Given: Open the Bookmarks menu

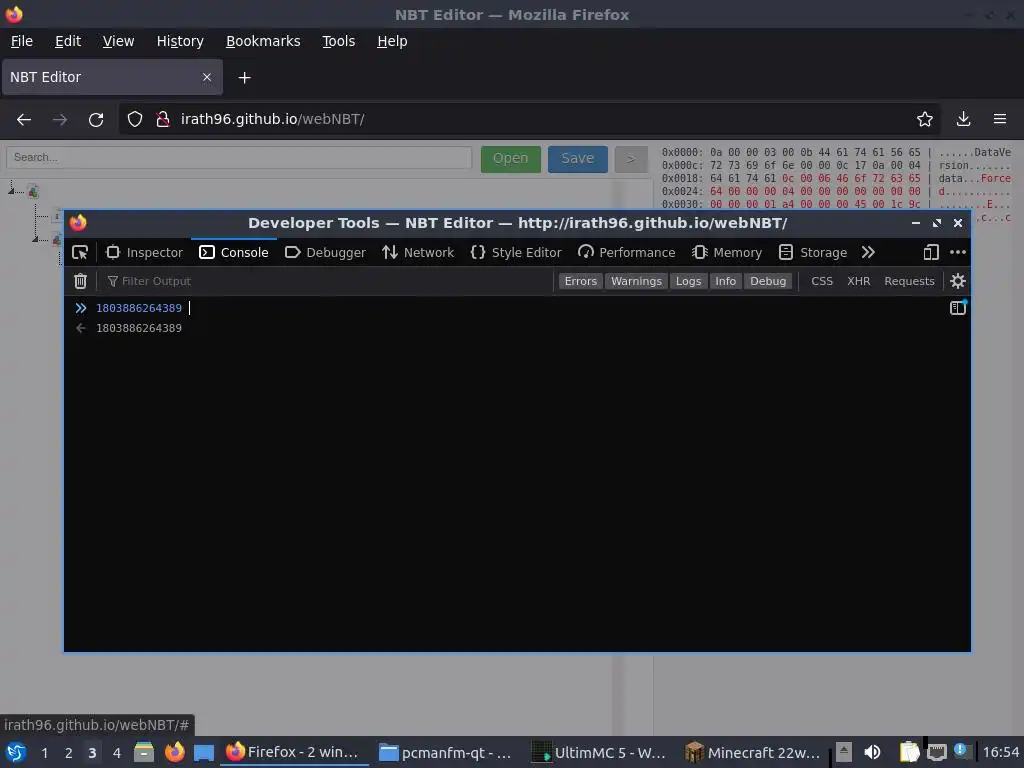Looking at the screenshot, I should (263, 41).
